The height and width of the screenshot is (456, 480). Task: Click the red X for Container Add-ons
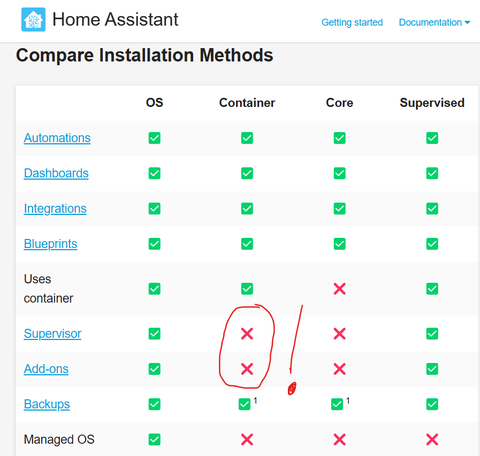point(247,369)
